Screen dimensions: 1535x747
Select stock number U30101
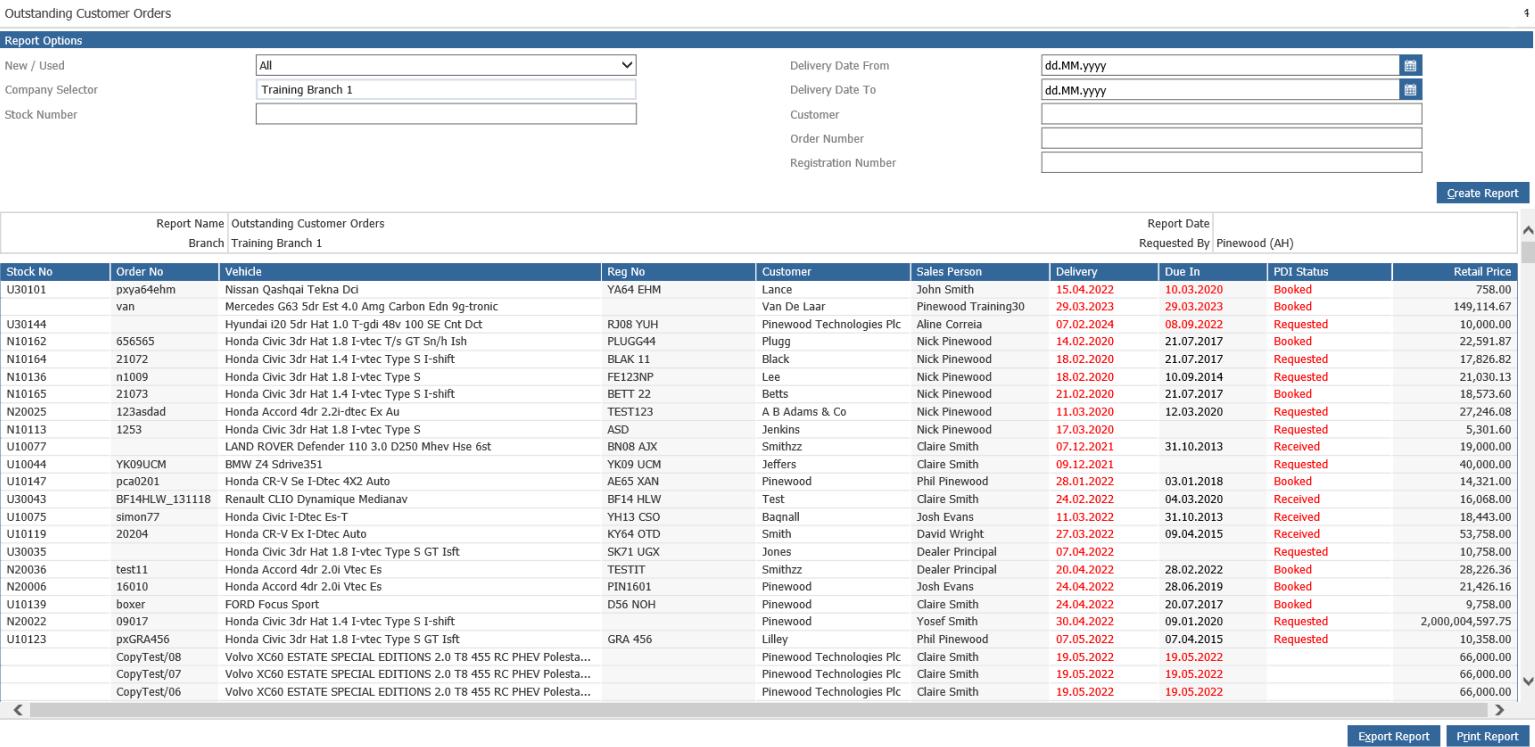[x=27, y=289]
